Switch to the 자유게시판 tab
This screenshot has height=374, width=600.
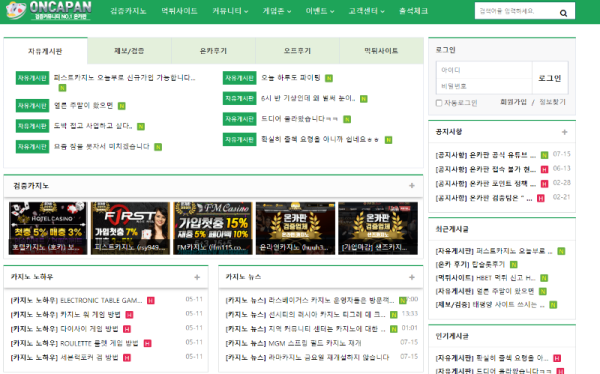[46, 51]
